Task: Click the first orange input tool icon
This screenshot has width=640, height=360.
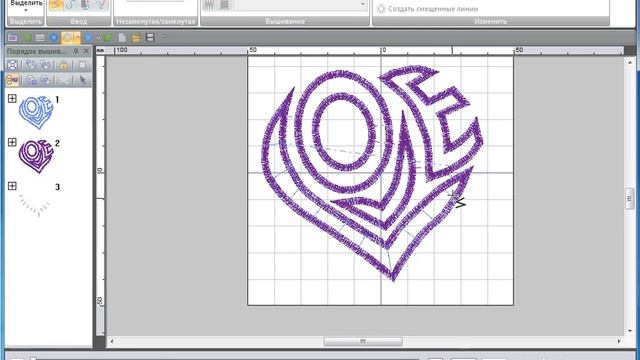Action: point(56,5)
